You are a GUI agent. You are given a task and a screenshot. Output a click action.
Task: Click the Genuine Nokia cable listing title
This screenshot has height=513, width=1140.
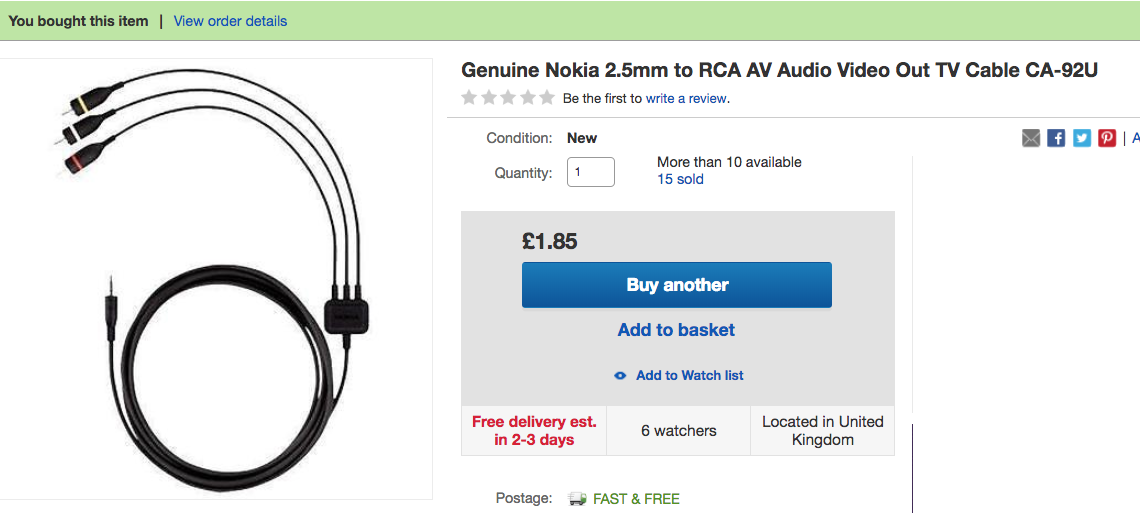pos(779,71)
